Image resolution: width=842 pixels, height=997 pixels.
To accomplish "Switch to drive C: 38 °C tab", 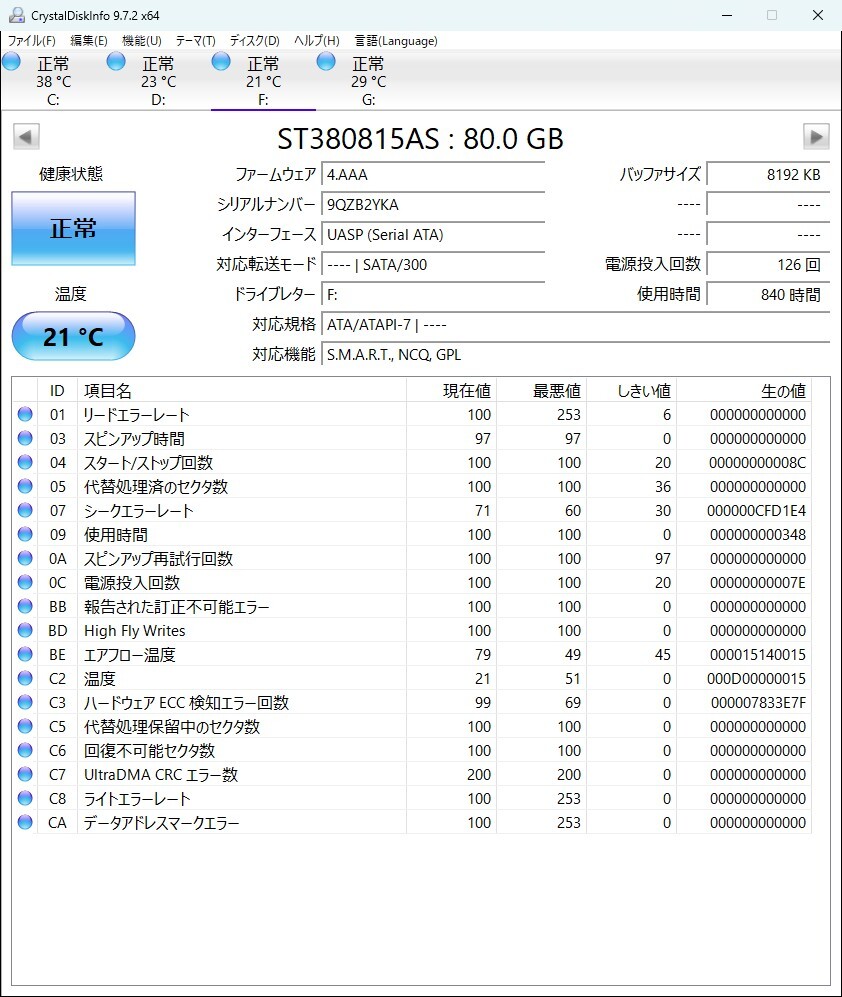I will [53, 81].
